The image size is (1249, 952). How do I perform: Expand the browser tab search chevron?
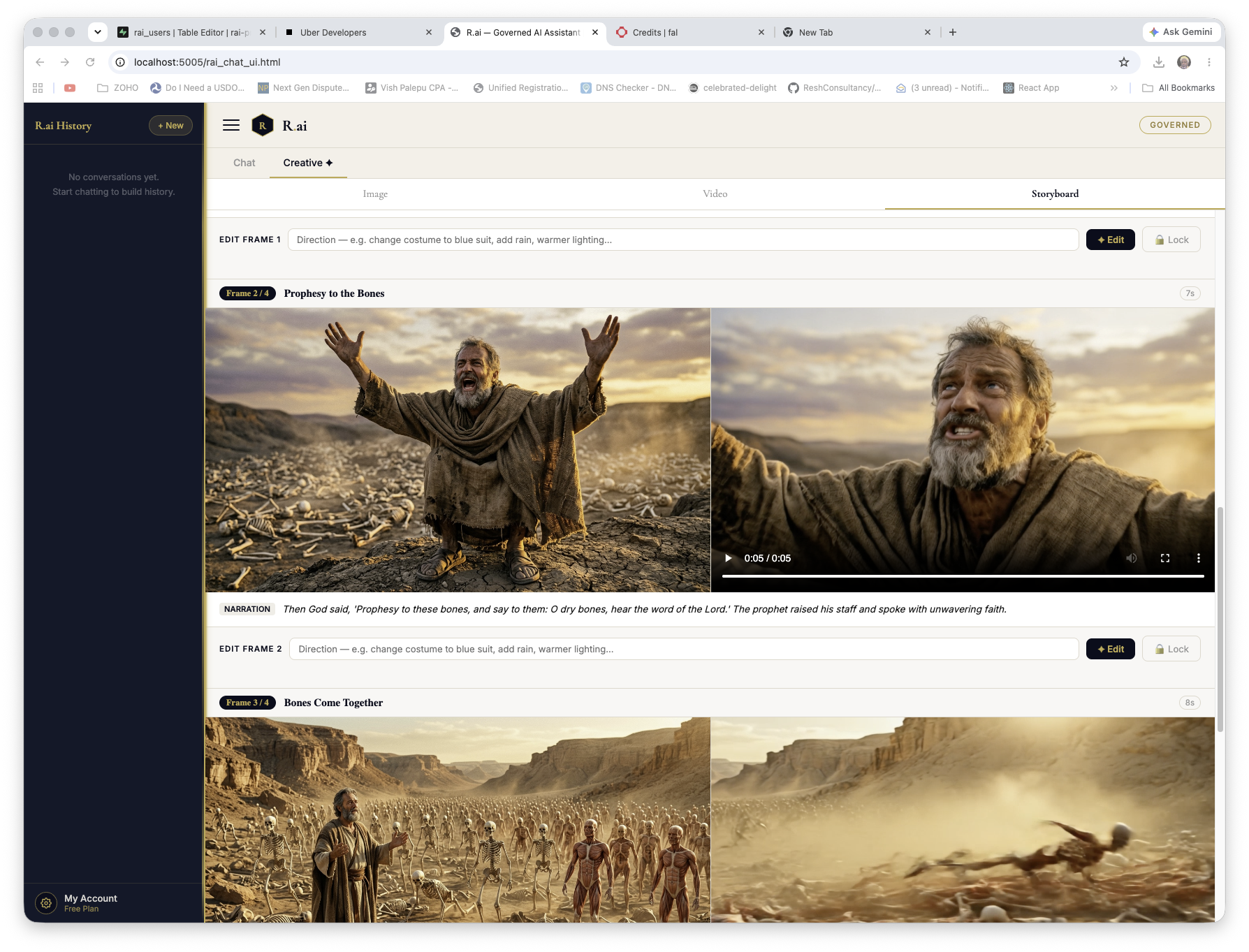click(x=98, y=32)
